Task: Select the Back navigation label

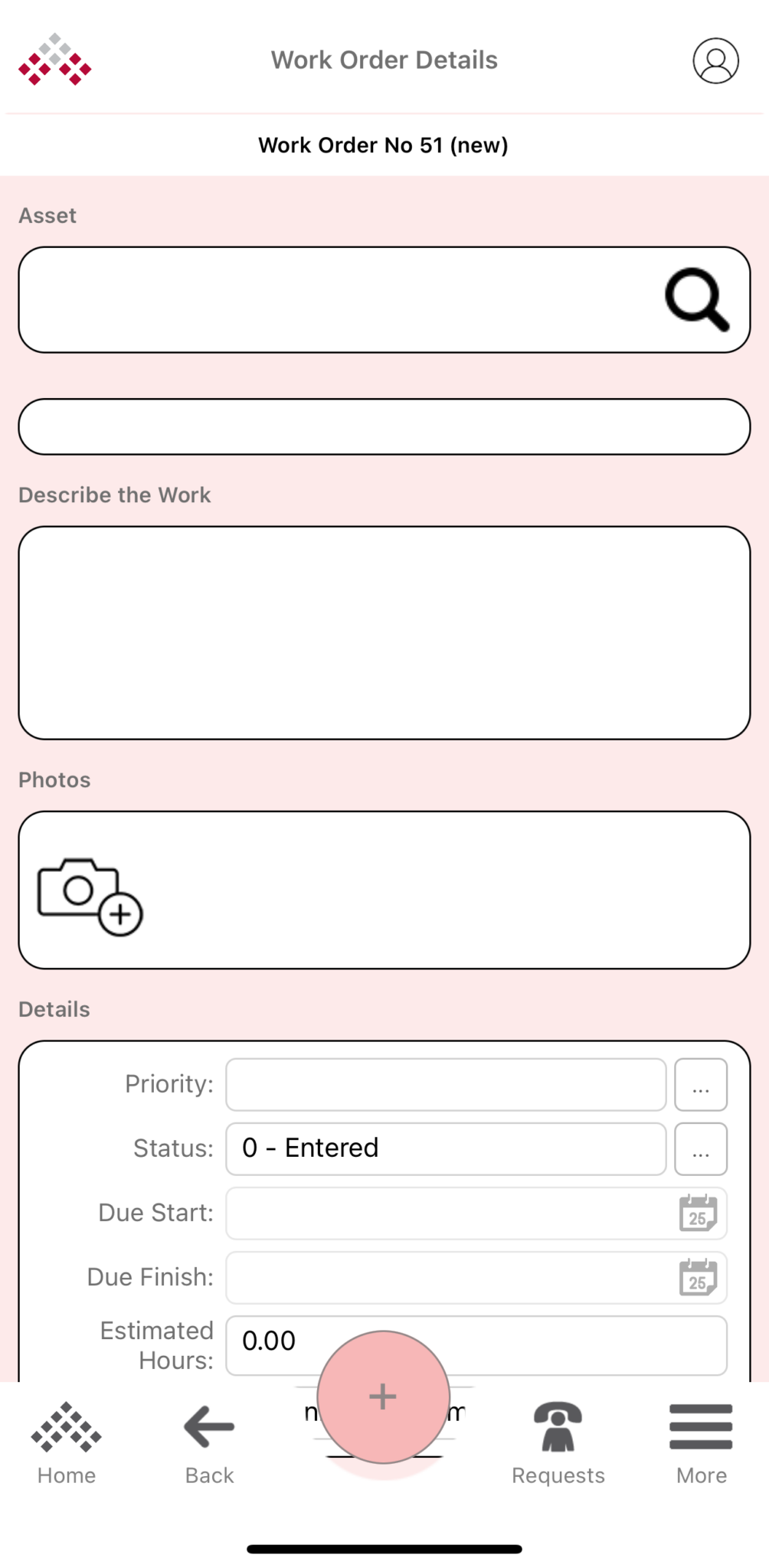Action: point(208,1474)
